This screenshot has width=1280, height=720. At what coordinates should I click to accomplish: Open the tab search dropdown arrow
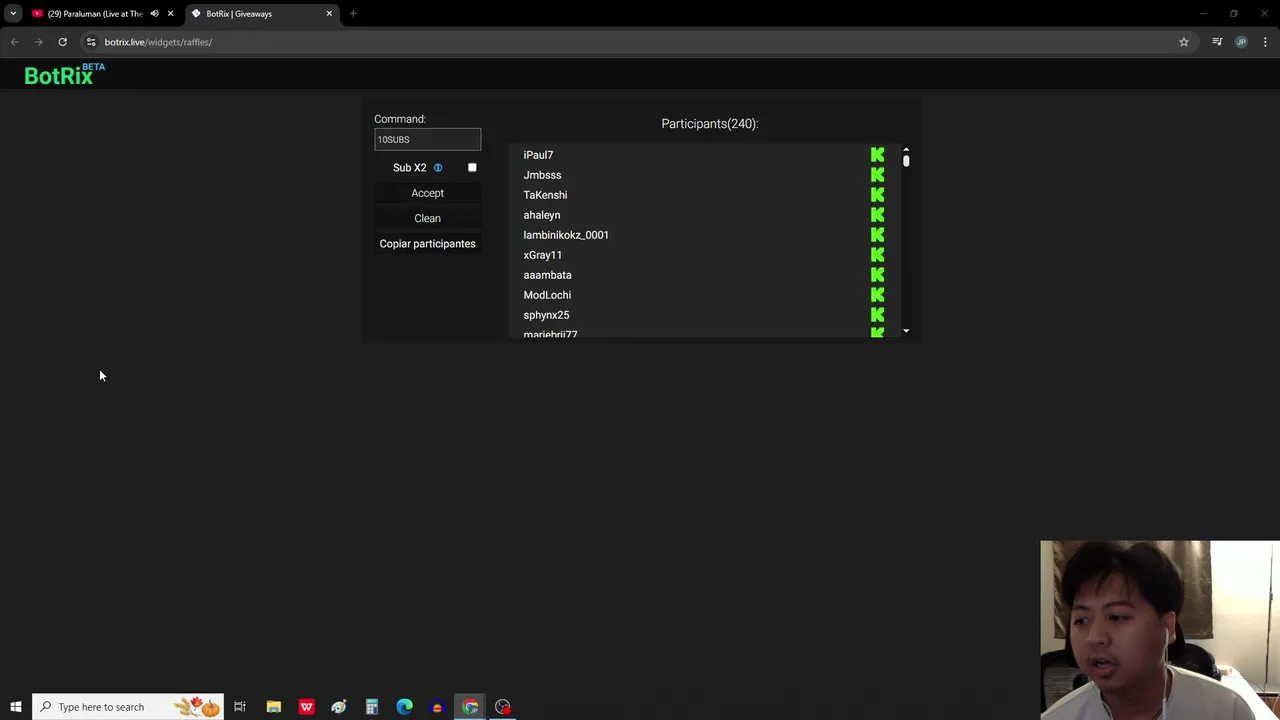click(13, 14)
